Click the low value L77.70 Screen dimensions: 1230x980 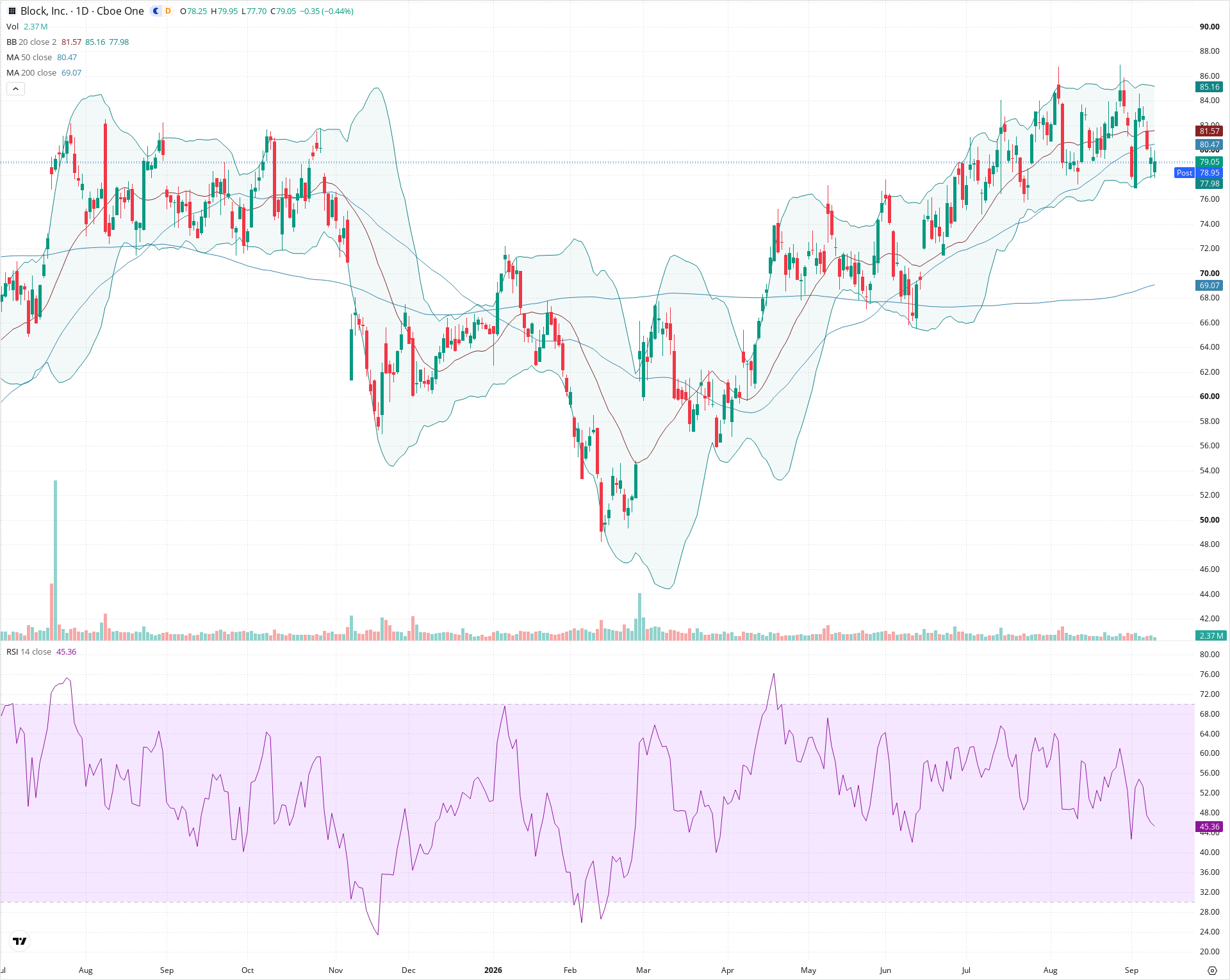(x=254, y=11)
